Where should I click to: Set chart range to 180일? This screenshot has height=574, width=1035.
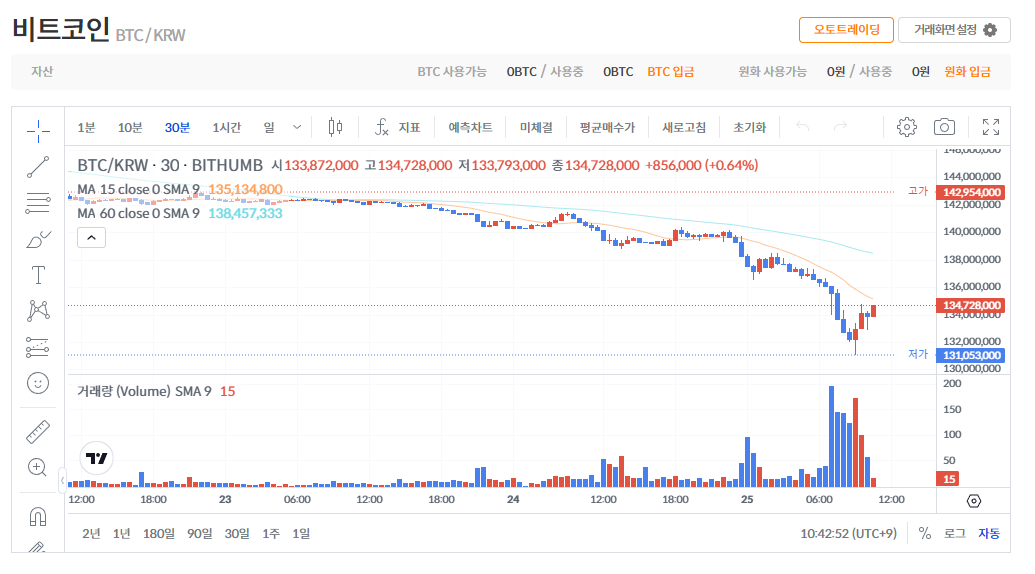coord(158,533)
